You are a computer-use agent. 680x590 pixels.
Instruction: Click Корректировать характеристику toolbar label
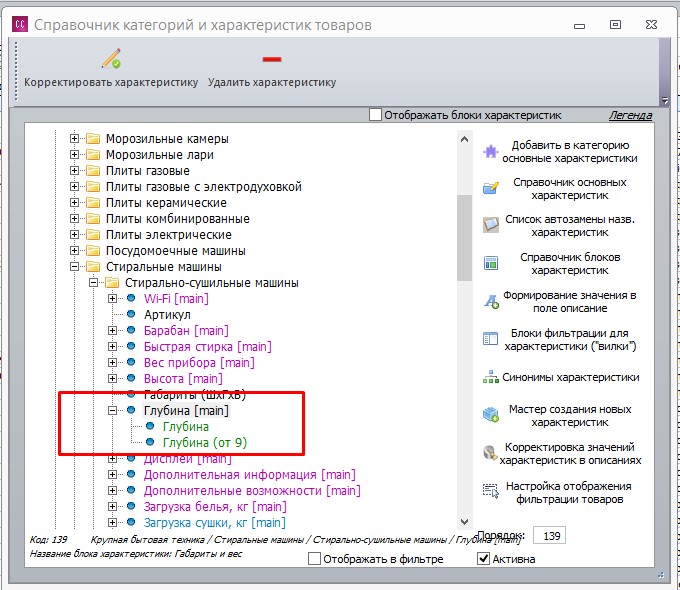[x=111, y=82]
